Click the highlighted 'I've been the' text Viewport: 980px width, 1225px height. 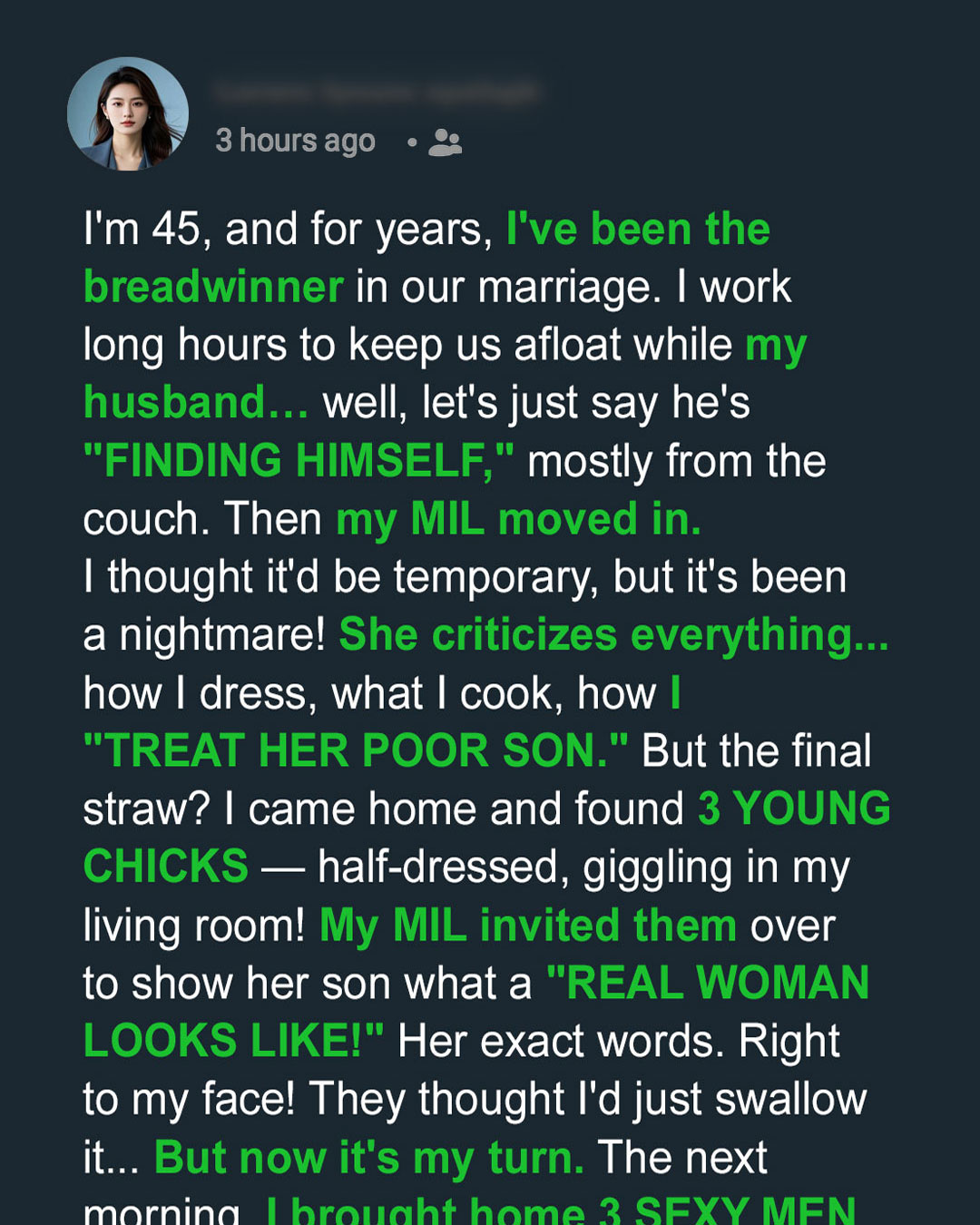(638, 229)
